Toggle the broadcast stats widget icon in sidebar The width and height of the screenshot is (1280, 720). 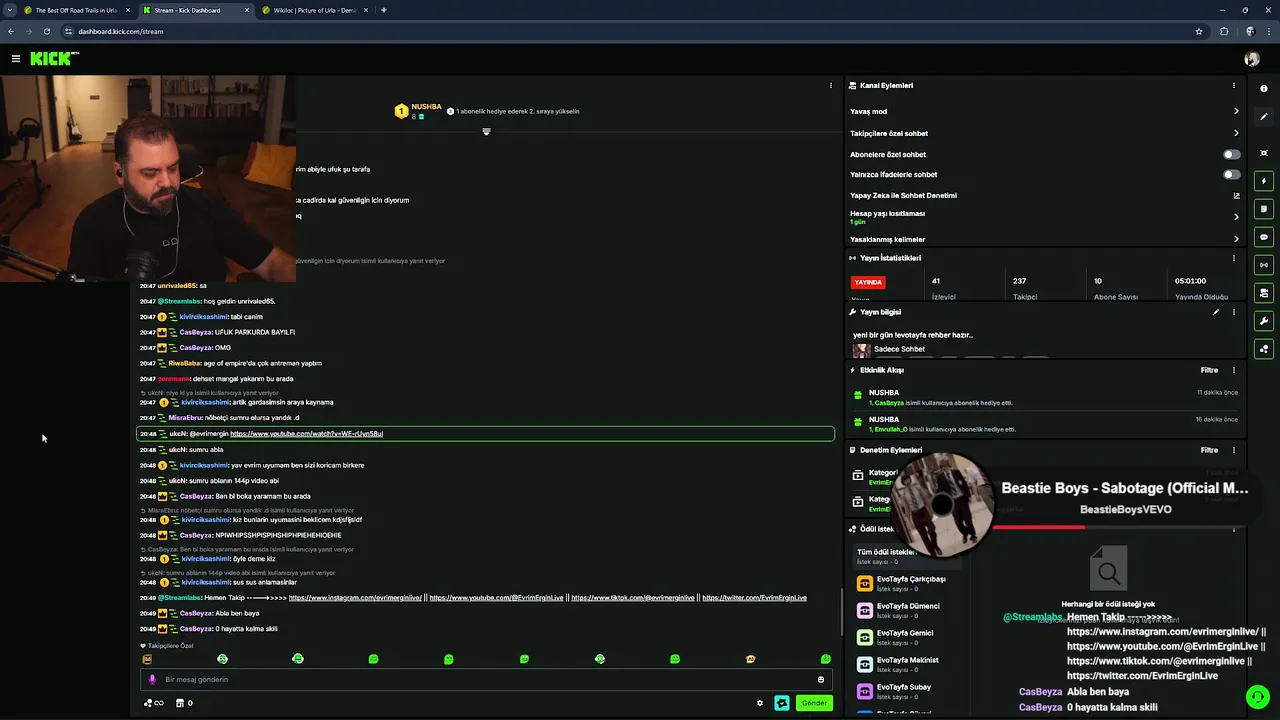point(1264,265)
